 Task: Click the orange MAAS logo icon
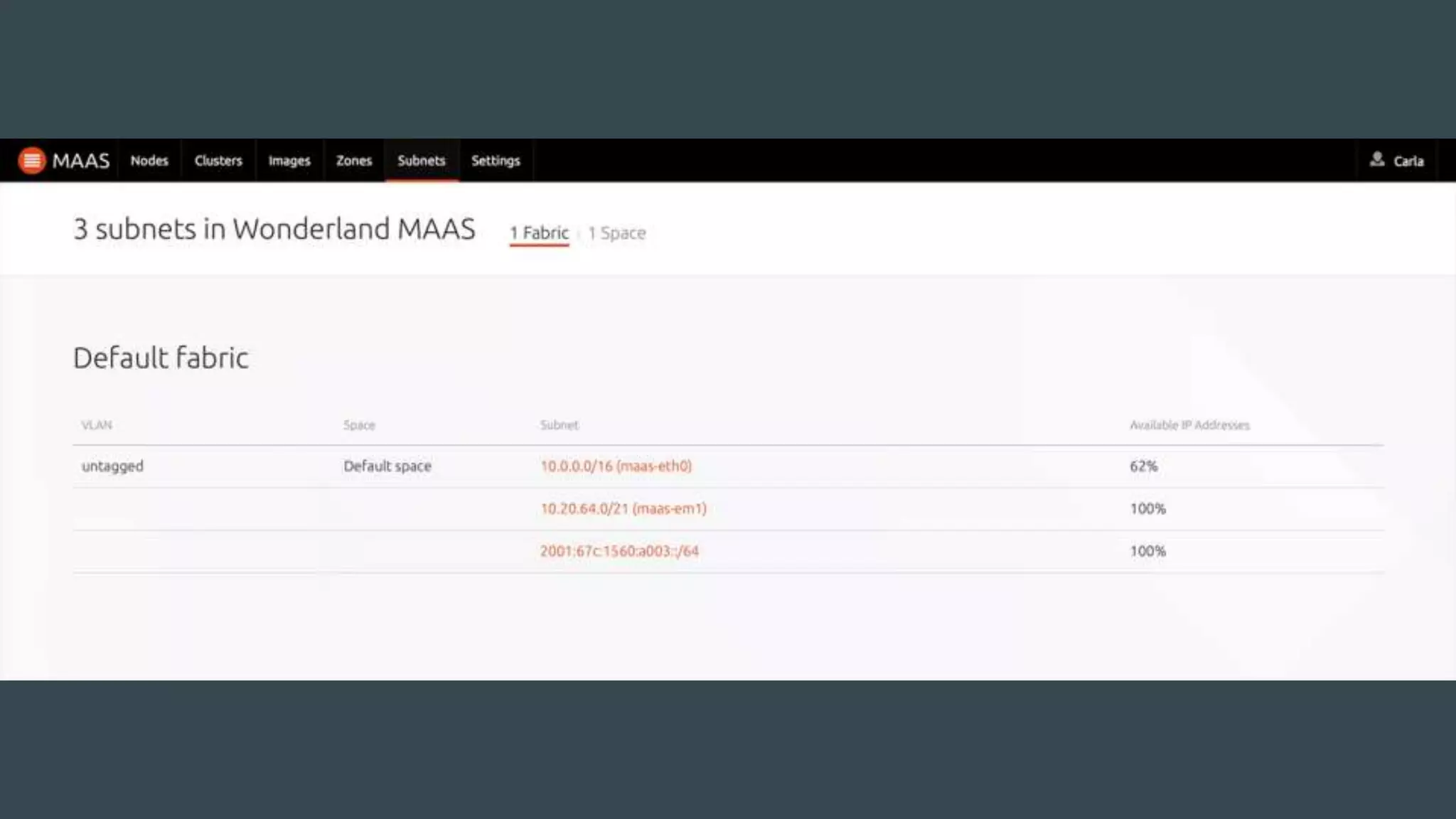pos(31,161)
